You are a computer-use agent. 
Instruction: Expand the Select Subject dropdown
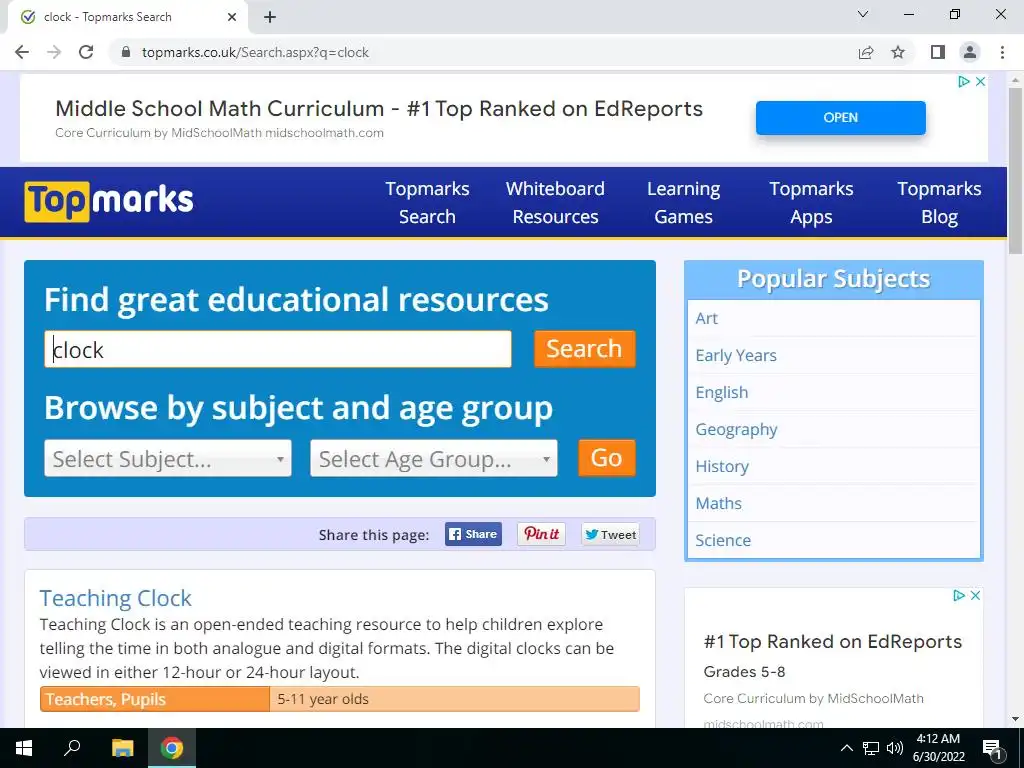pyautogui.click(x=168, y=458)
